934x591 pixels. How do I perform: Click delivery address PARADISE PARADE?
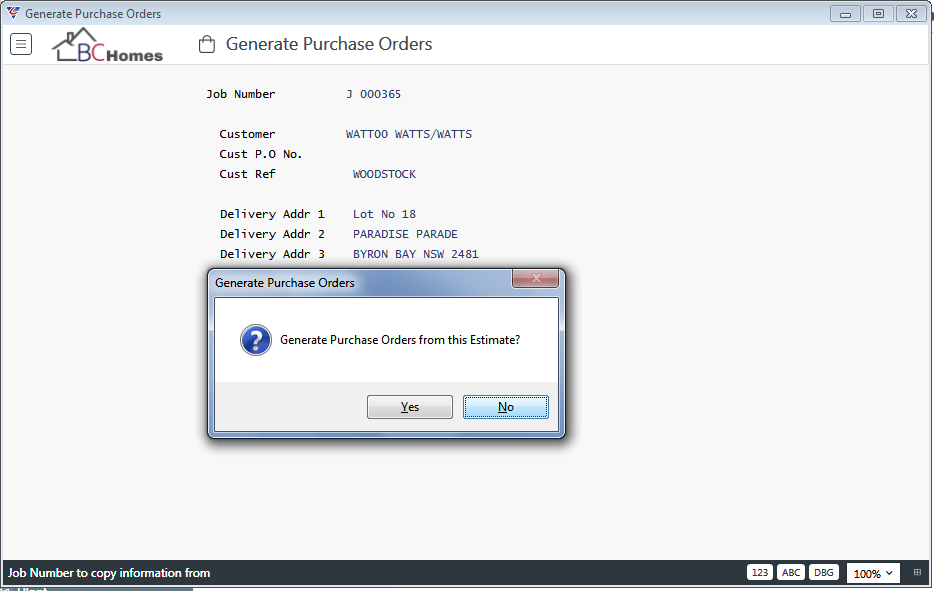(x=405, y=234)
